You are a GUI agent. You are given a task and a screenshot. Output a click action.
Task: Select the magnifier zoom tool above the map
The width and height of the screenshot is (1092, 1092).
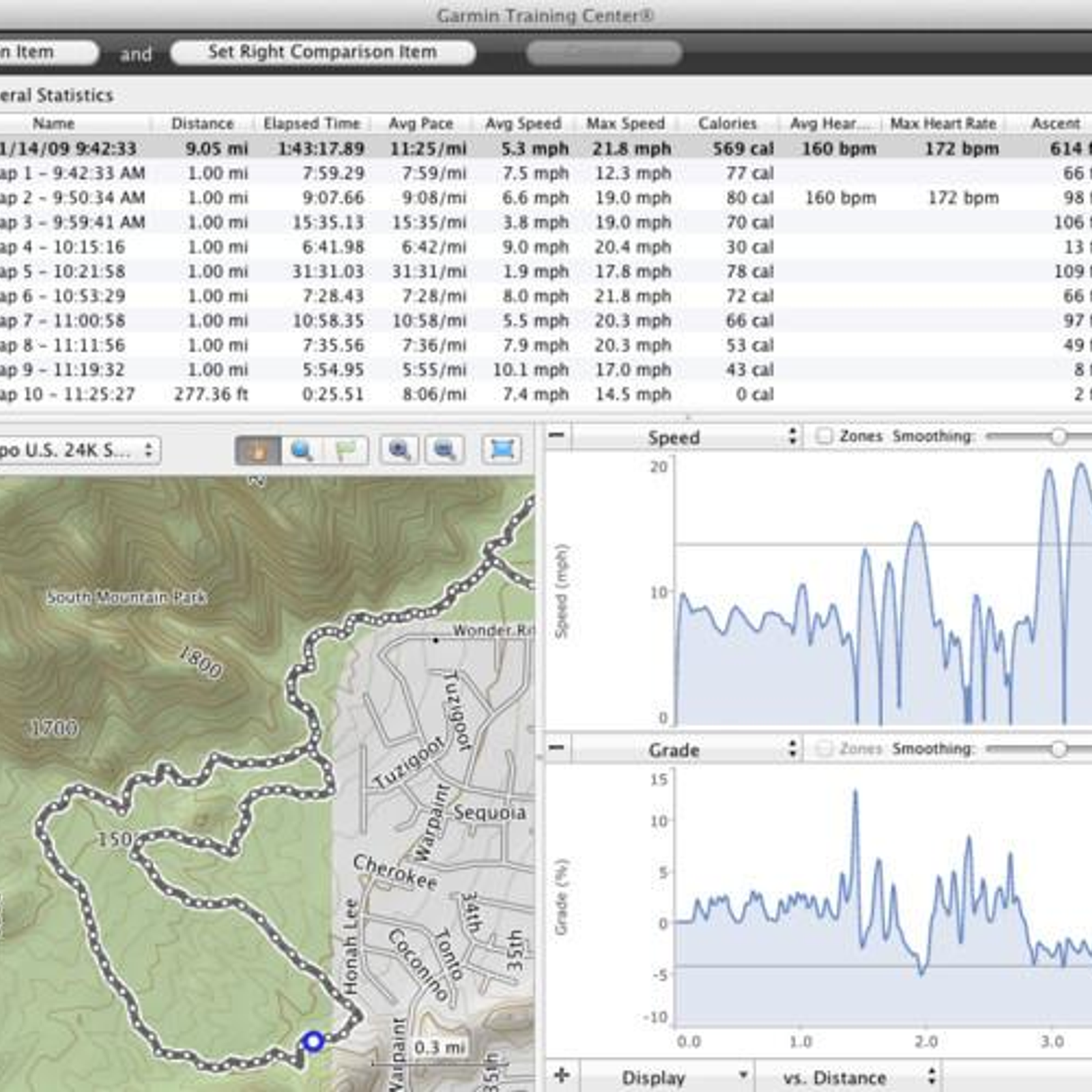[x=302, y=450]
